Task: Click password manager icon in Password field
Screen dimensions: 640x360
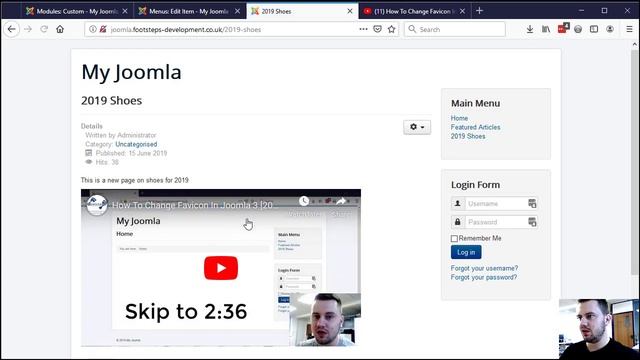Action: coord(532,222)
